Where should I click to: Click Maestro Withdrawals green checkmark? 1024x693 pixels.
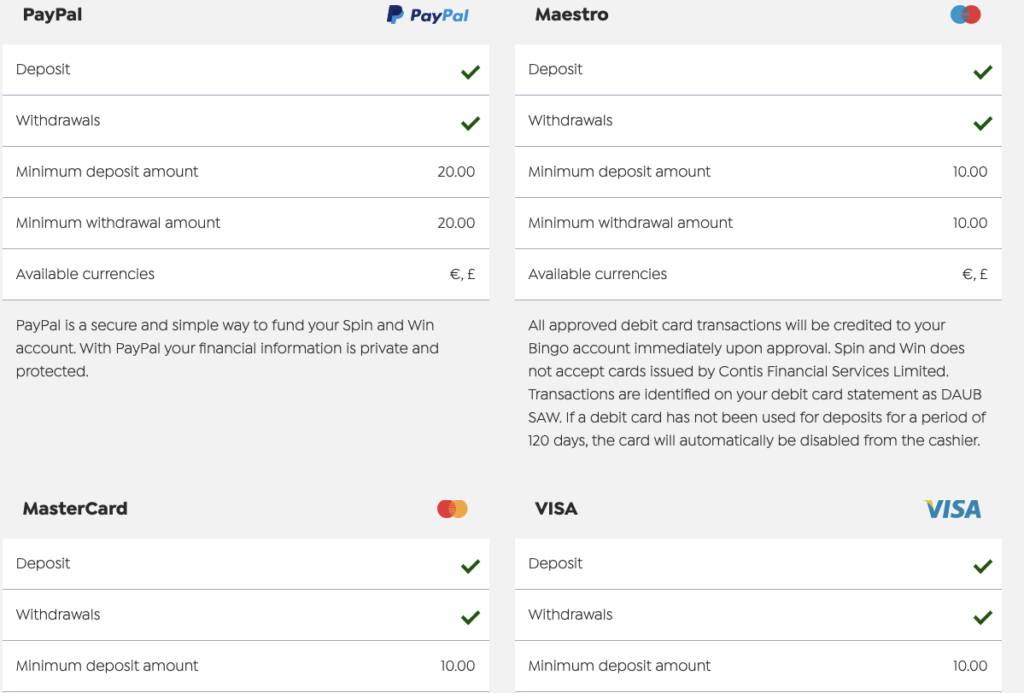983,123
